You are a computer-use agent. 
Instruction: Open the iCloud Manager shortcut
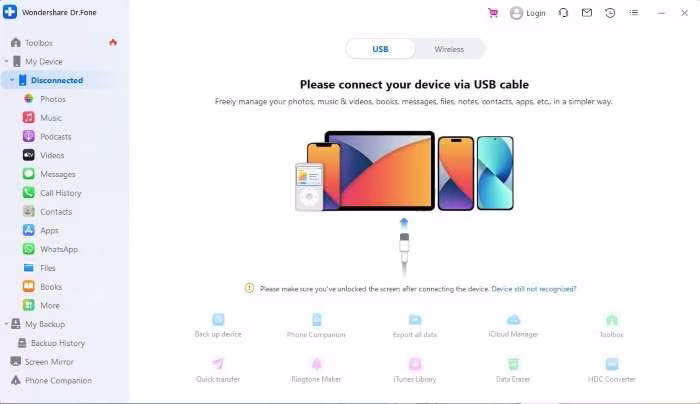[x=513, y=326]
